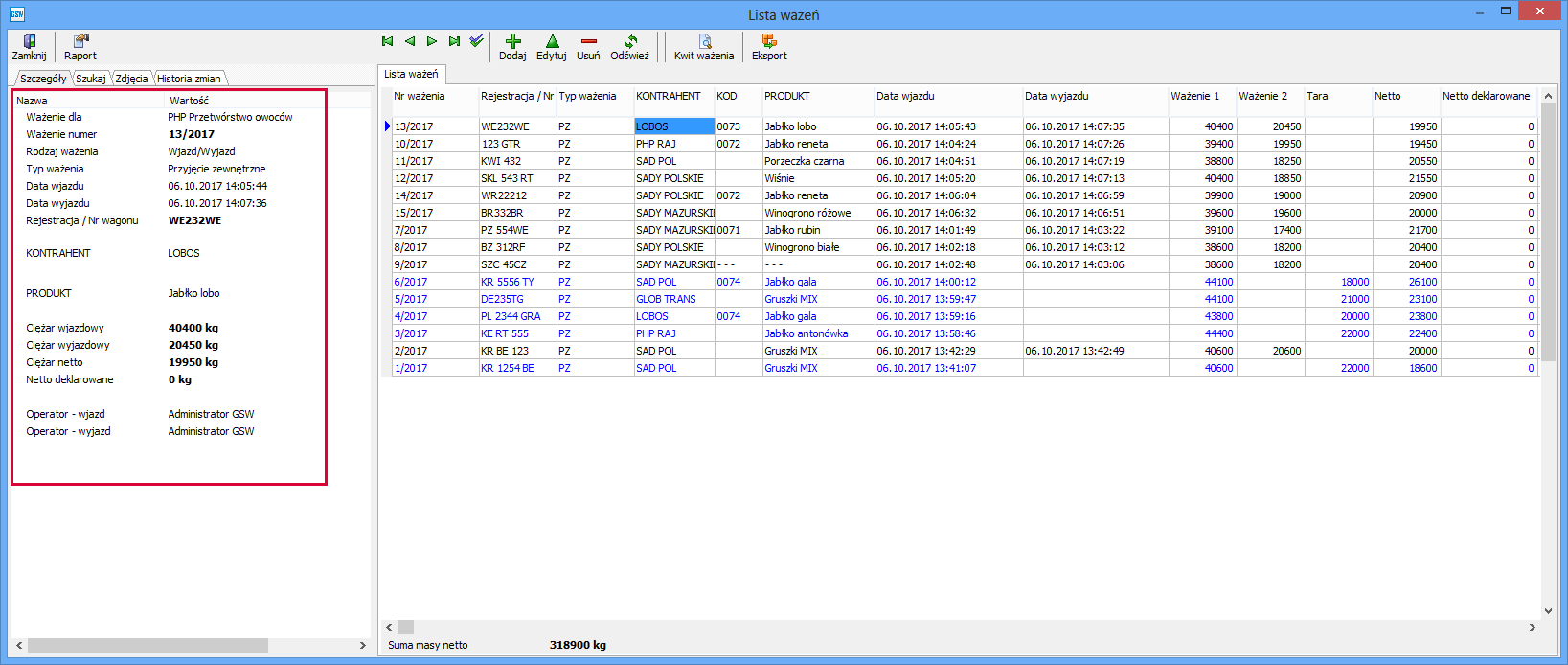Sort by Data wjazdu column header

coord(905,96)
